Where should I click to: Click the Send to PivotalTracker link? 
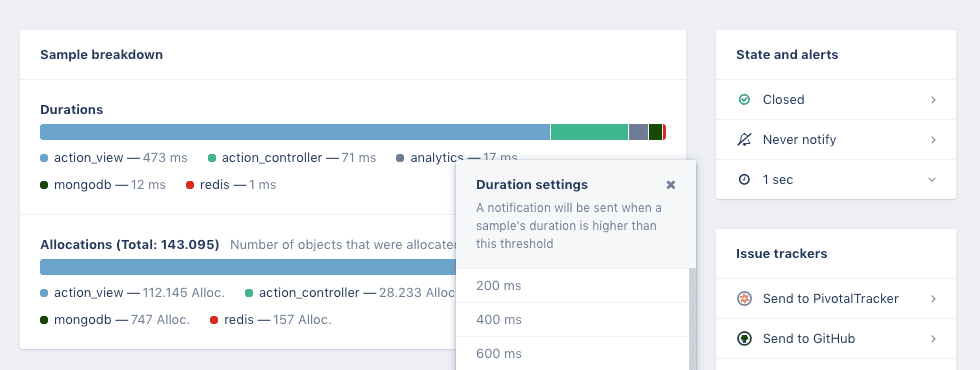[x=831, y=299]
